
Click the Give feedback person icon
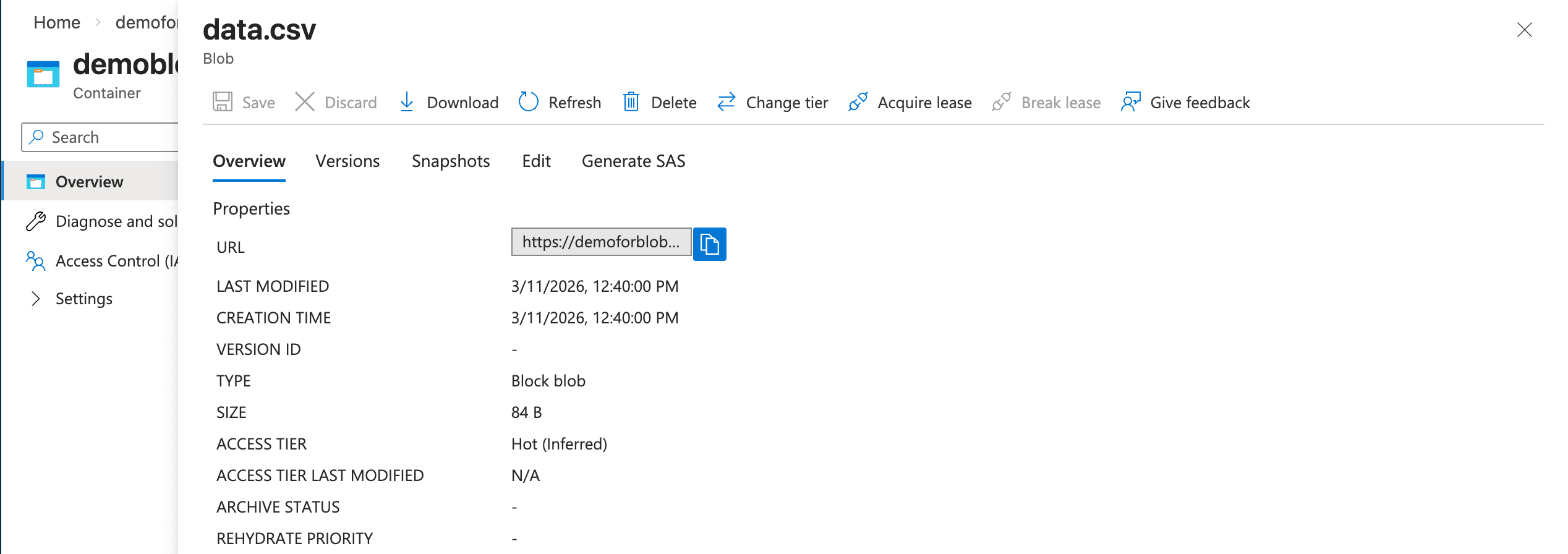[1131, 101]
